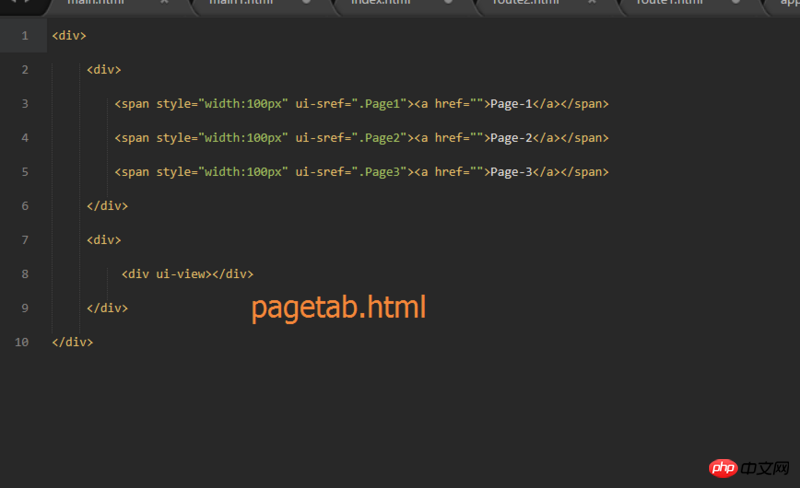Click line number 5 in the gutter
Screen dimensions: 800x488
tap(24, 172)
